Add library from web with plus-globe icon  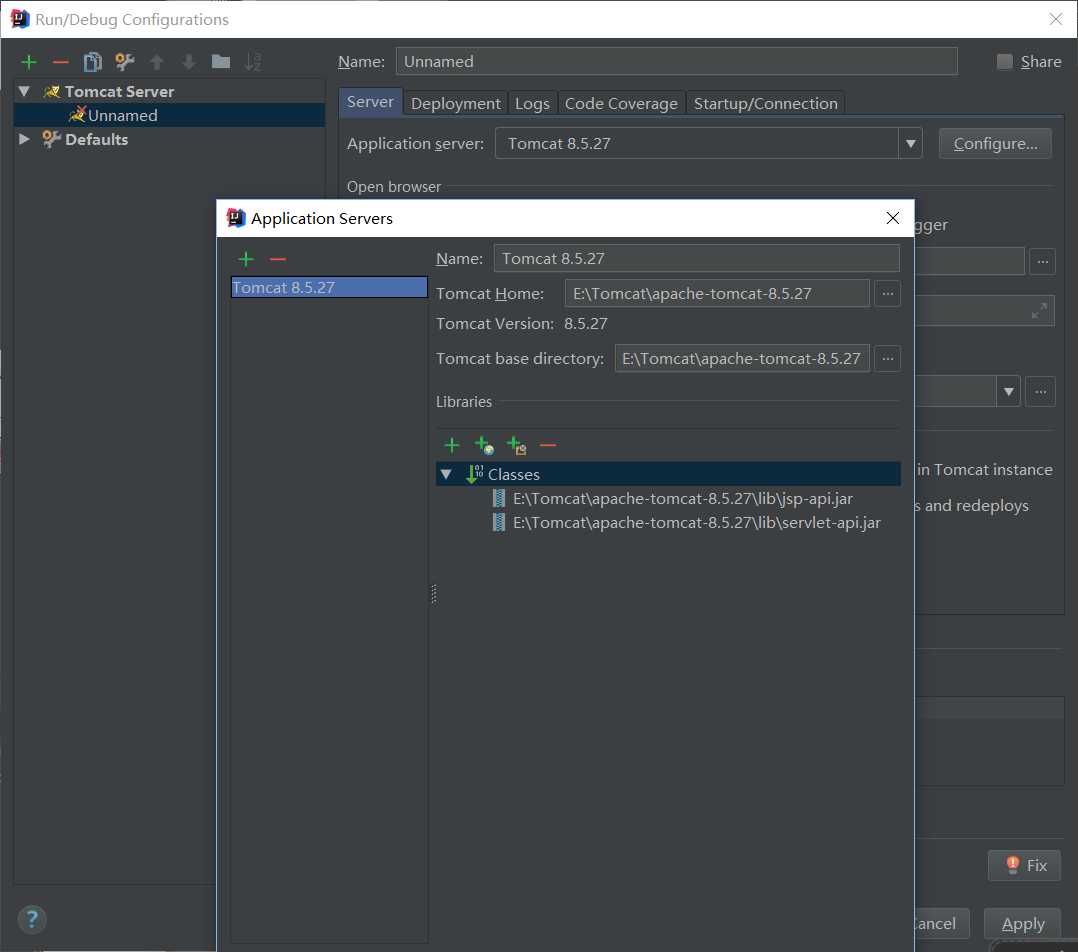(x=485, y=445)
